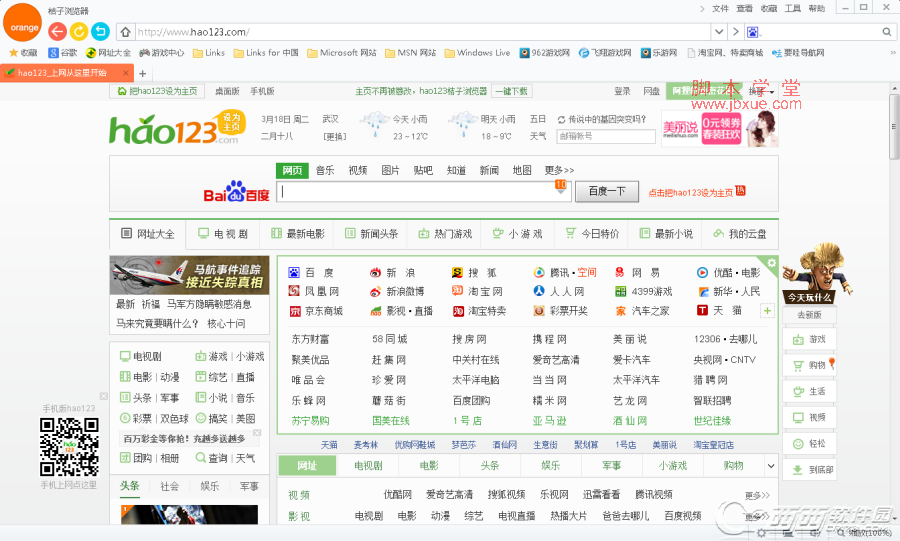Switch to the 社会 news tab
Image resolution: width=900 pixels, height=541 pixels.
pos(169,486)
